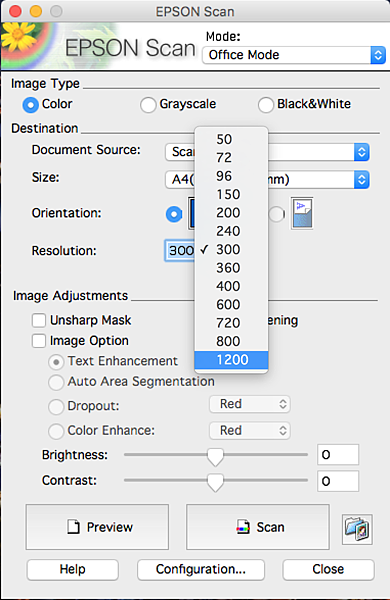Enable the Unsharp Mask checkbox
This screenshot has width=390, height=600.
tap(39, 320)
